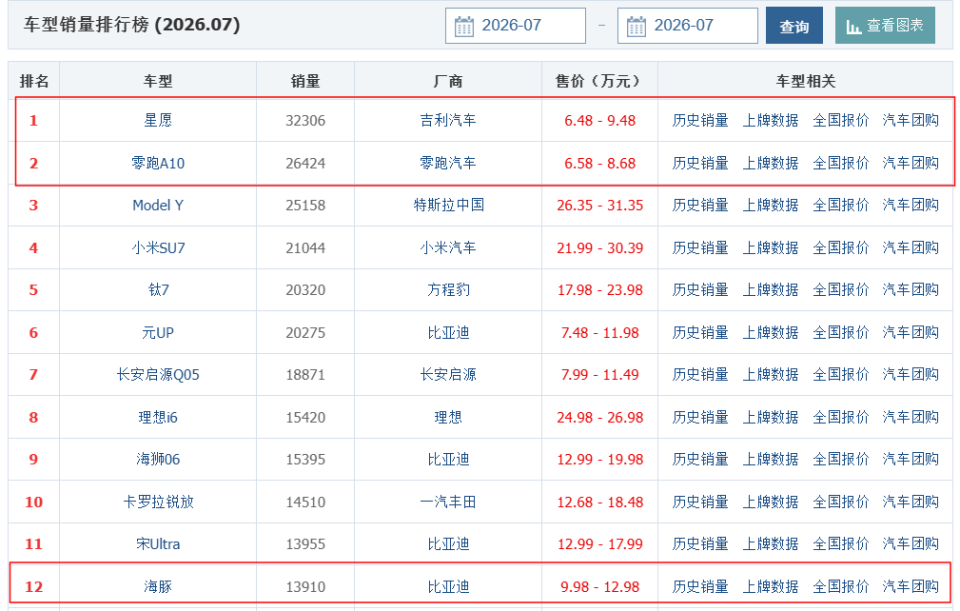Click sales figure 21044
This screenshot has width=960, height=611.
pyautogui.click(x=306, y=249)
